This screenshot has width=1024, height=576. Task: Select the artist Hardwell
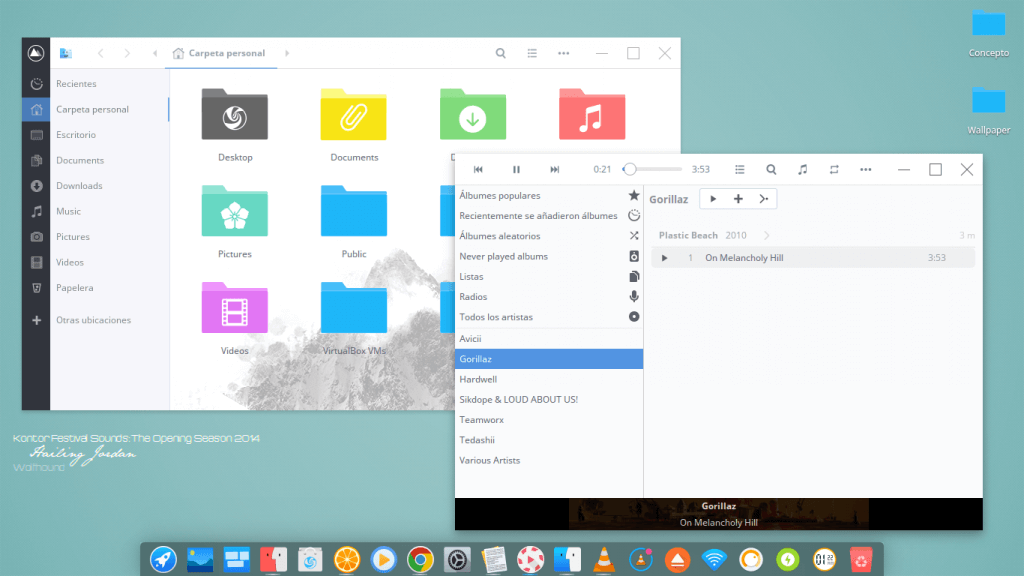click(x=549, y=379)
